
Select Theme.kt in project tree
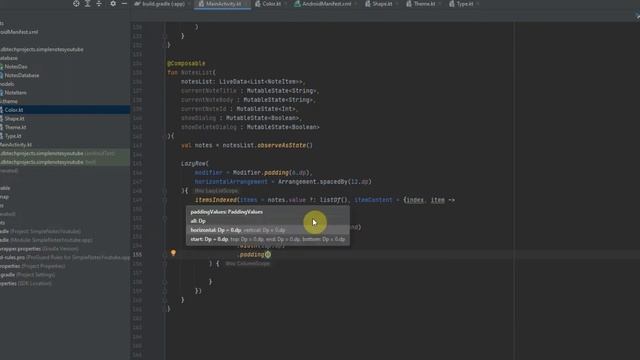[x=15, y=127]
